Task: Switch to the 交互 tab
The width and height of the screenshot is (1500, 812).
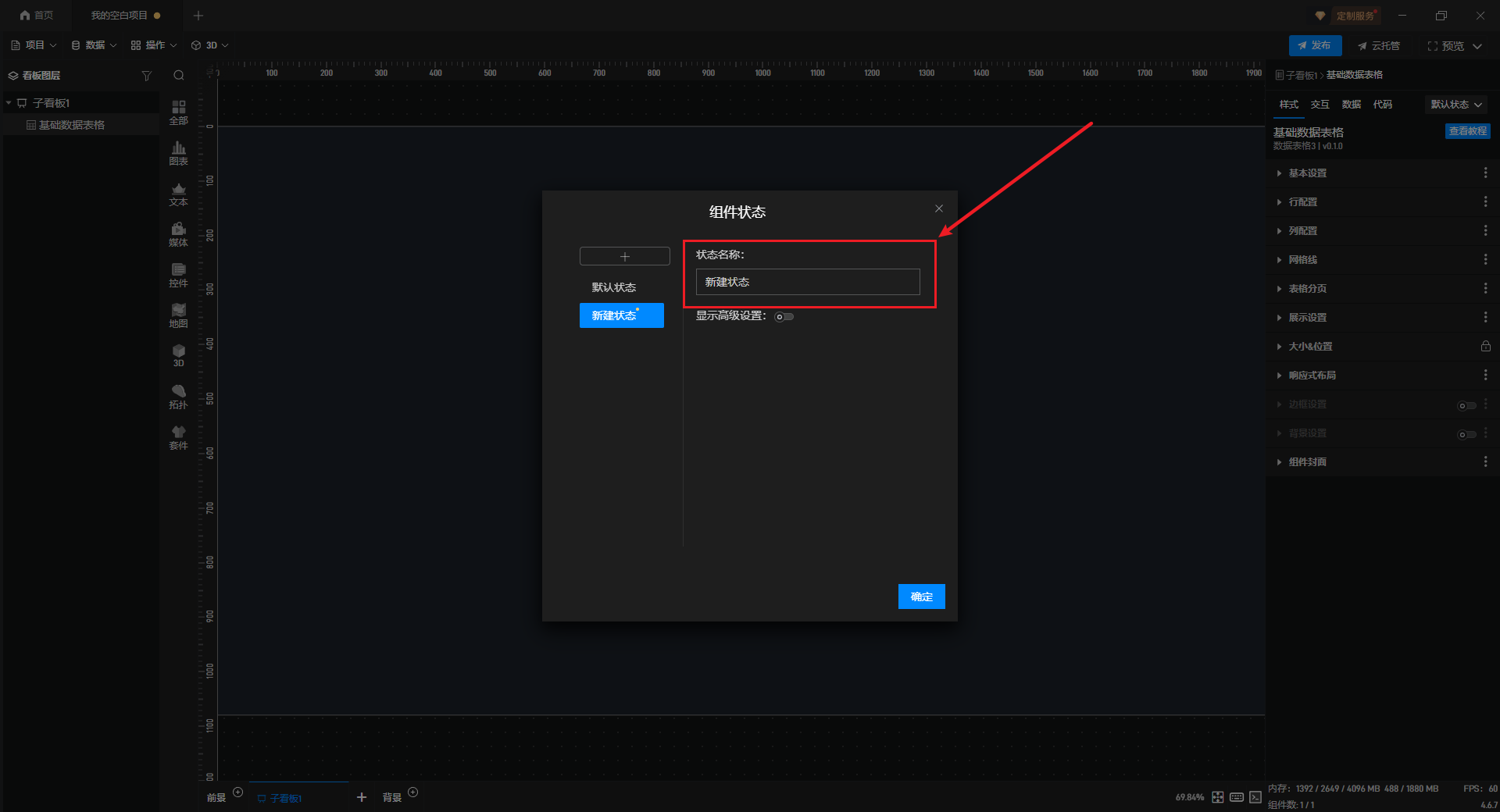Action: (x=1320, y=105)
